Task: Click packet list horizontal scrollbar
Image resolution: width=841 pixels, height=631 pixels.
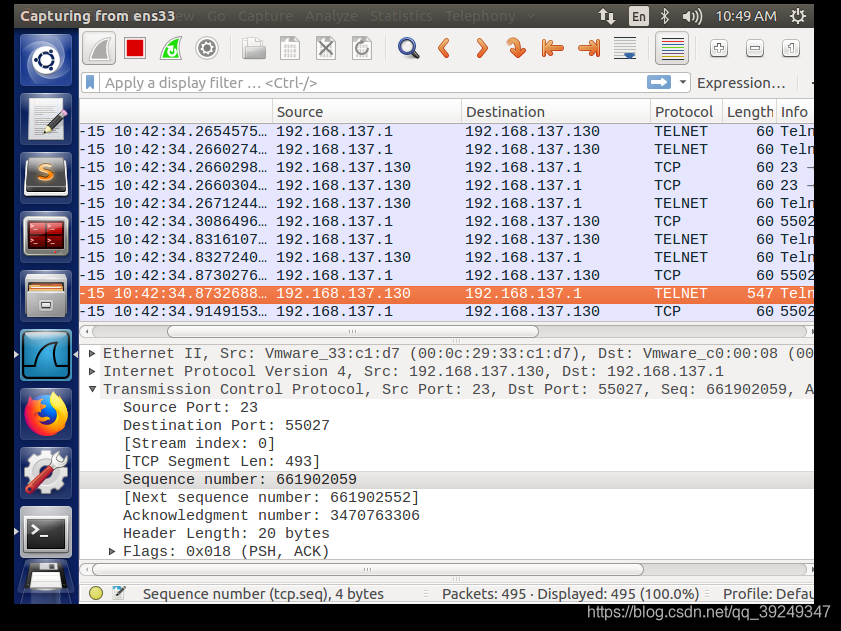Action: [x=352, y=332]
